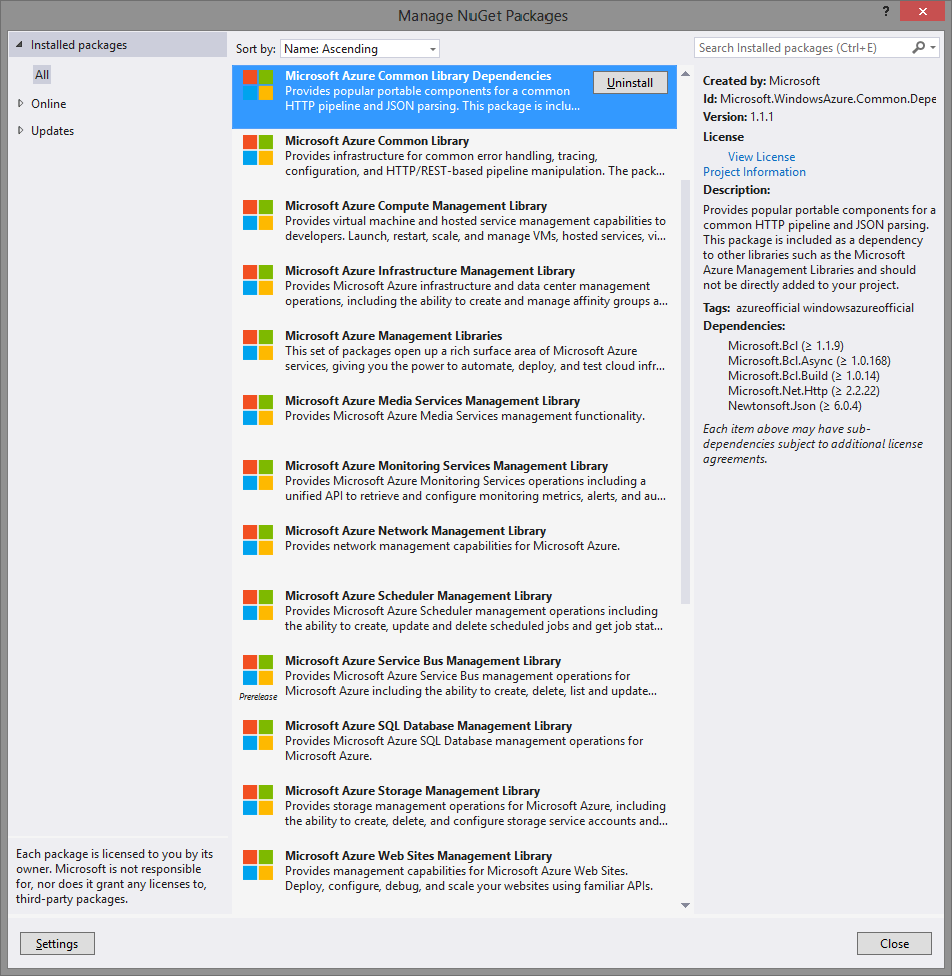Uninstall the Azure Common Library Dependencies package
952x976 pixels.
pyautogui.click(x=630, y=83)
